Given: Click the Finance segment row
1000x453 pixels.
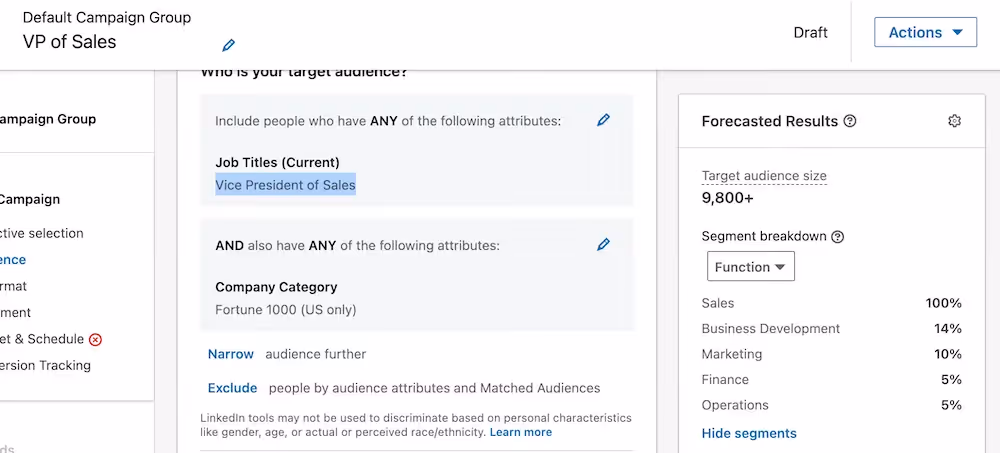Looking at the screenshot, I should 832,380.
